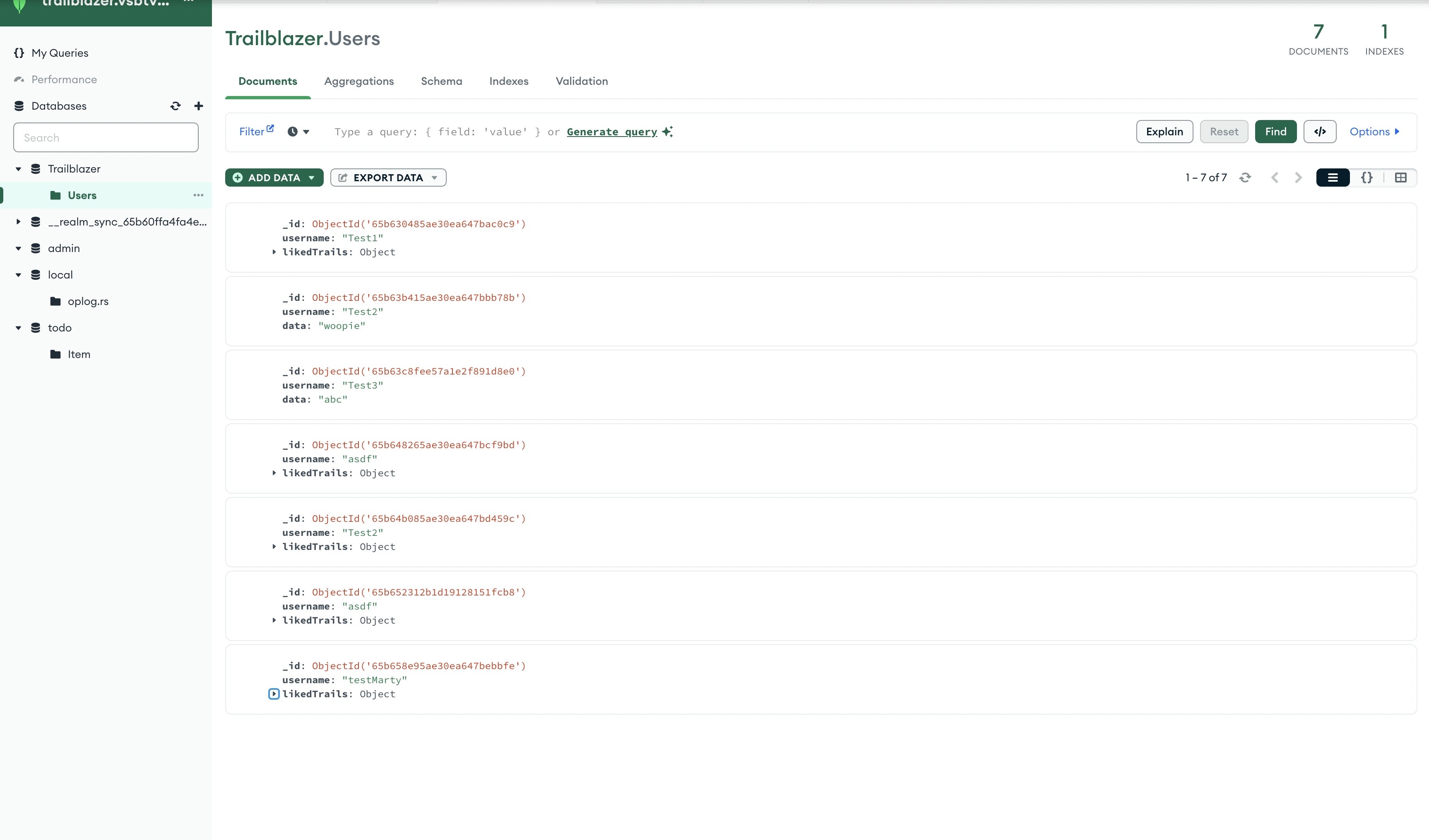Open the Indexes tab

[x=509, y=81]
